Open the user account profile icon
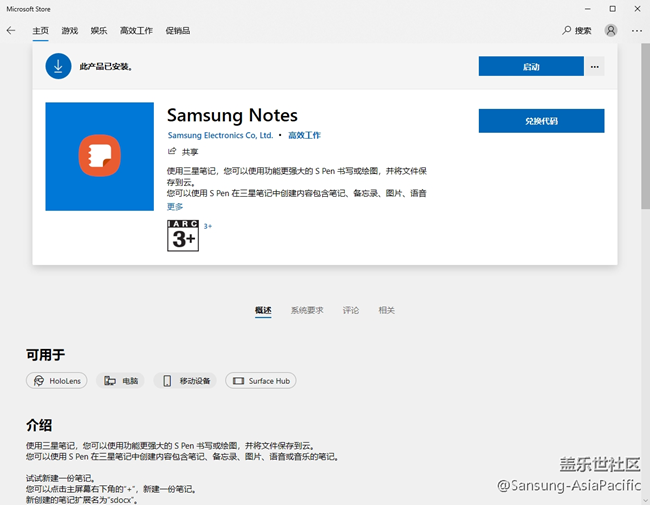 pos(611,31)
